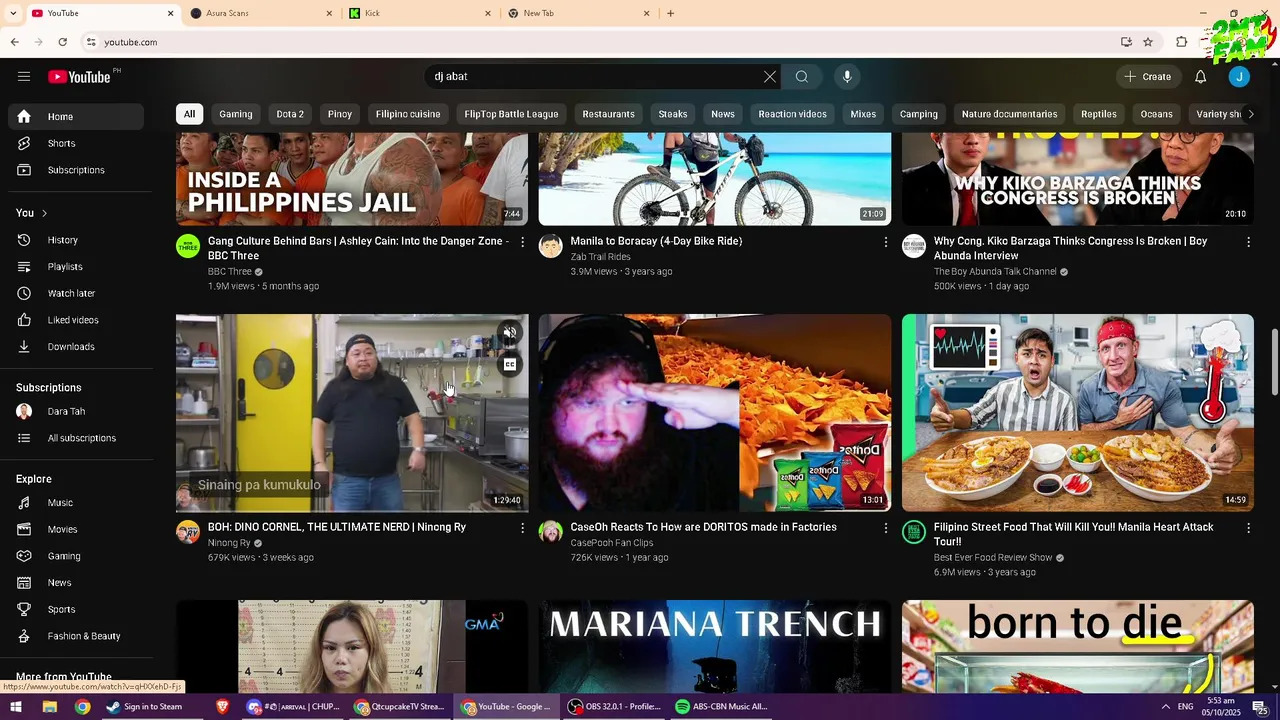
Task: Play the Mariana Trench video thumbnail
Action: pyautogui.click(x=715, y=646)
